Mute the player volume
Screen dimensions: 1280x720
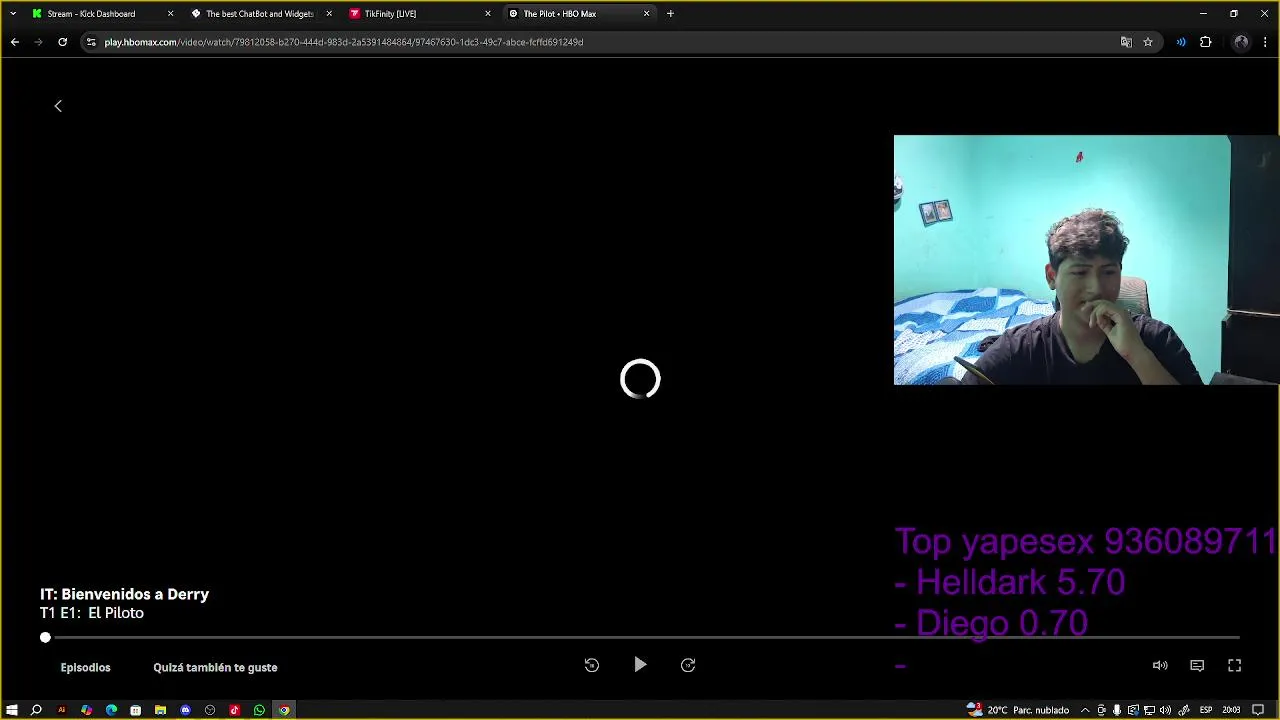[x=1160, y=665]
